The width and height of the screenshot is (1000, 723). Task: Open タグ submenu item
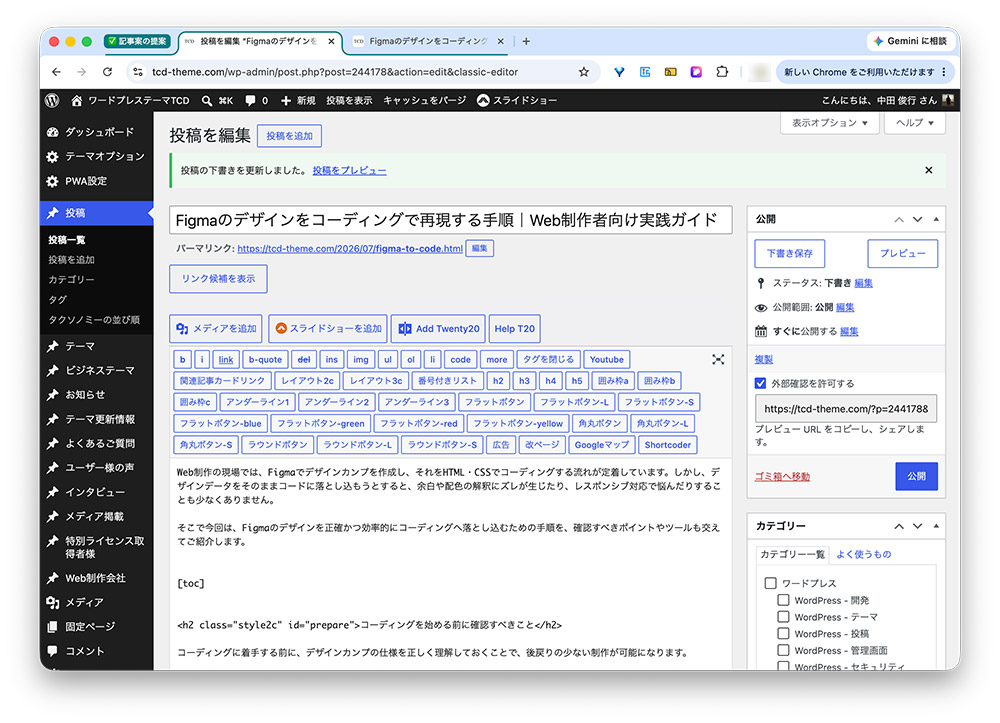click(x=57, y=299)
